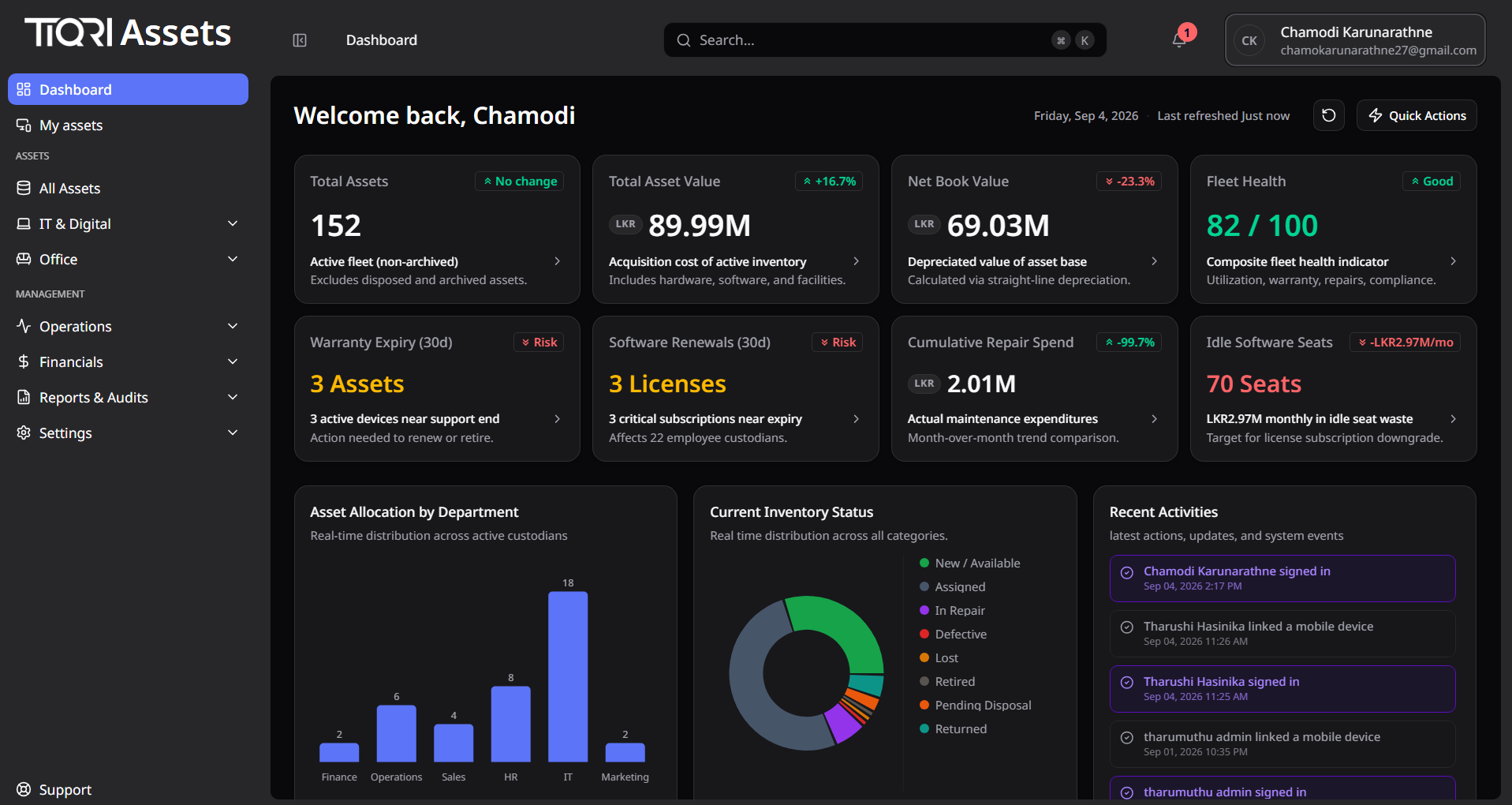Open the Operations menu item
Viewport: 1512px width, 805px height.
(x=128, y=326)
